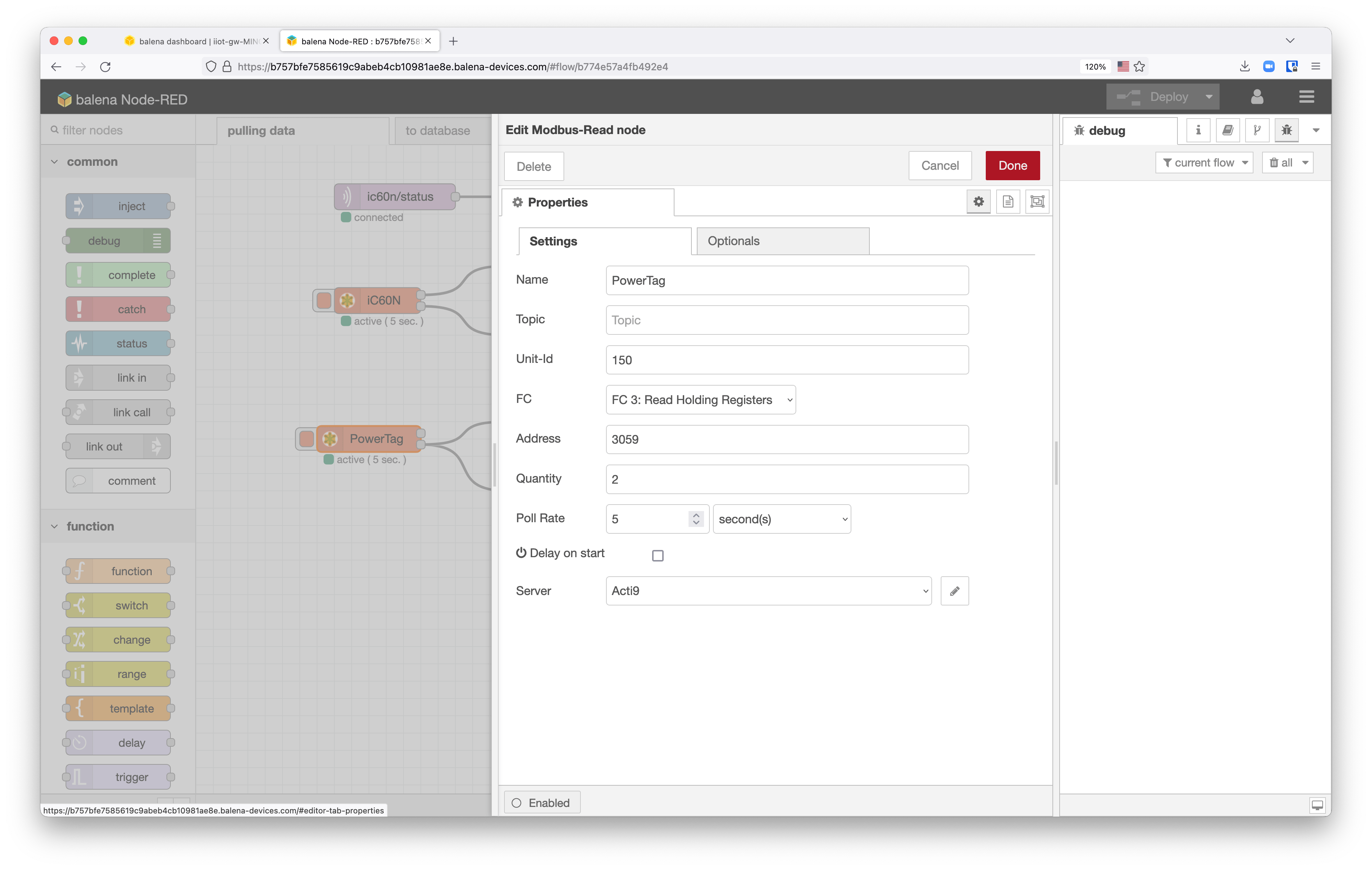
Task: Open the help book icon in debug sidebar
Action: 1228,130
